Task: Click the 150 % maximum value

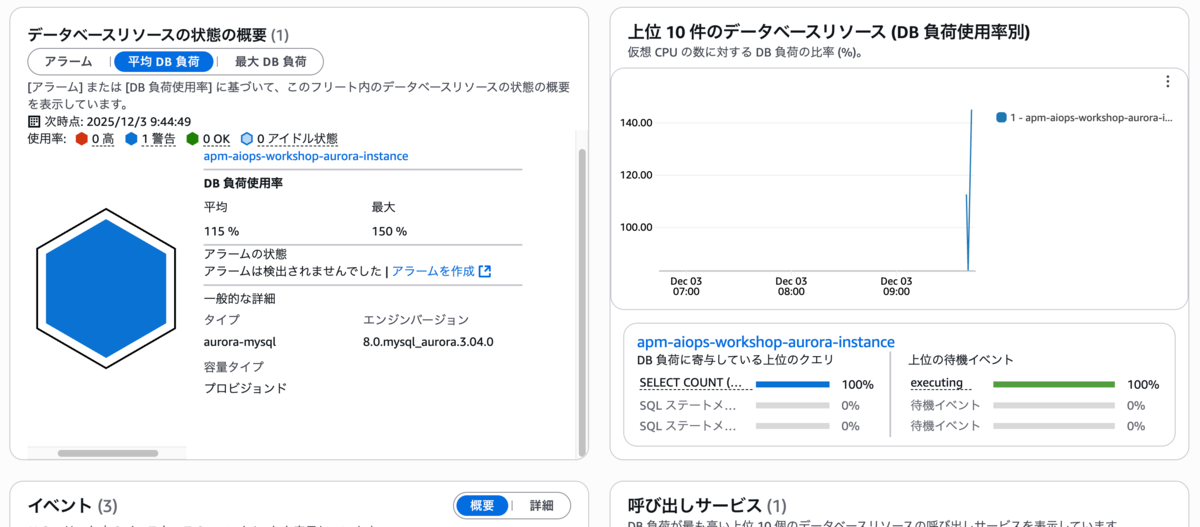Action: point(389,231)
